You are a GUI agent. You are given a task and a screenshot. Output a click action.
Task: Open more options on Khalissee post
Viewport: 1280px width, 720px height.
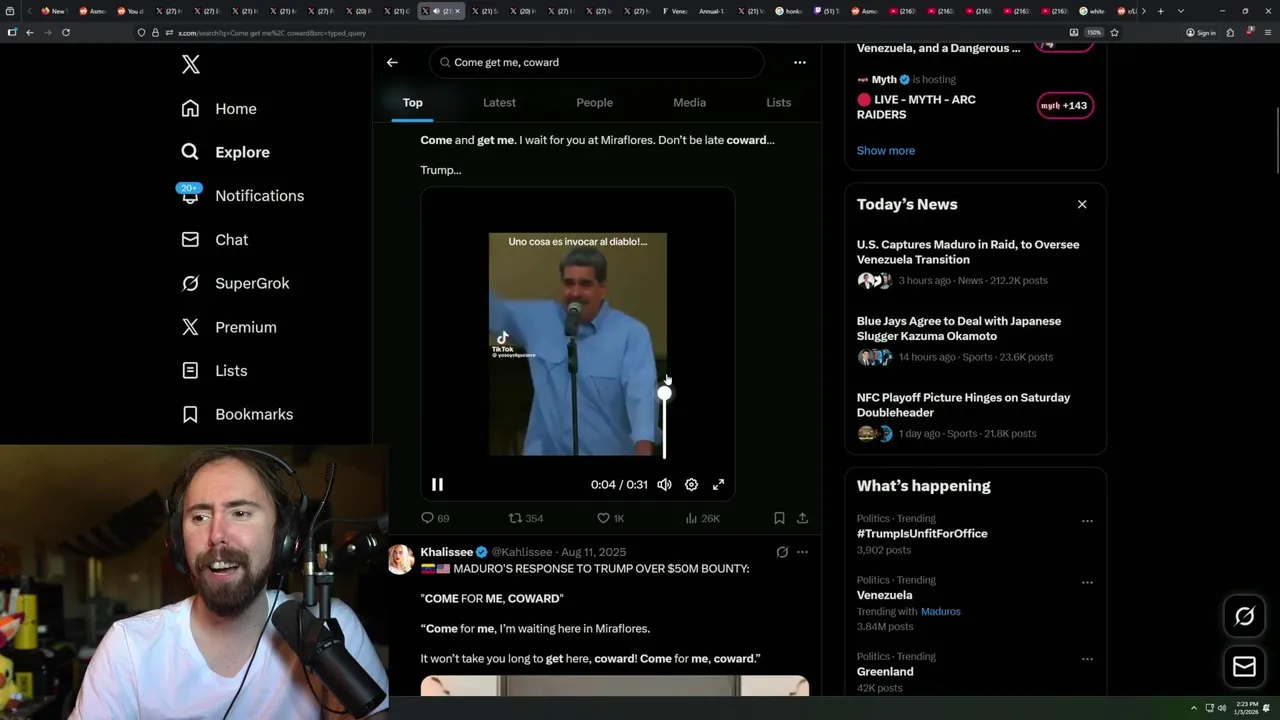(802, 552)
